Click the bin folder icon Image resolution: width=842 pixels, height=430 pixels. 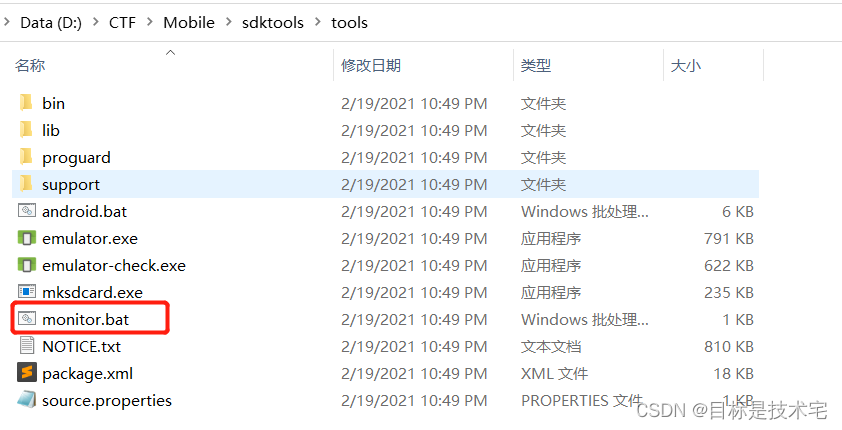click(x=26, y=103)
